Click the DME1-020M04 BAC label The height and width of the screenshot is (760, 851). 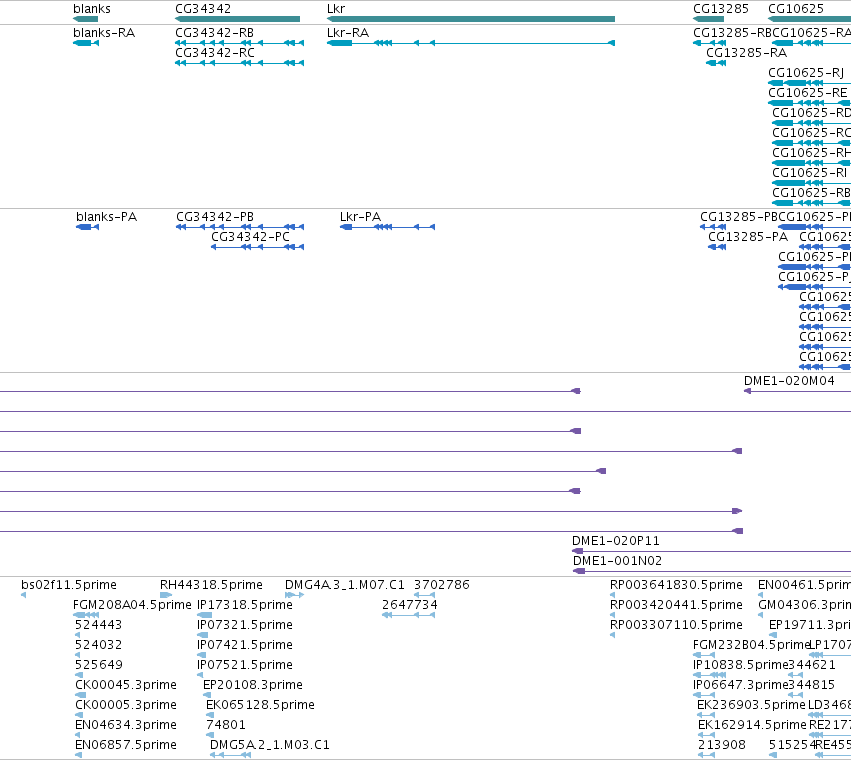789,381
